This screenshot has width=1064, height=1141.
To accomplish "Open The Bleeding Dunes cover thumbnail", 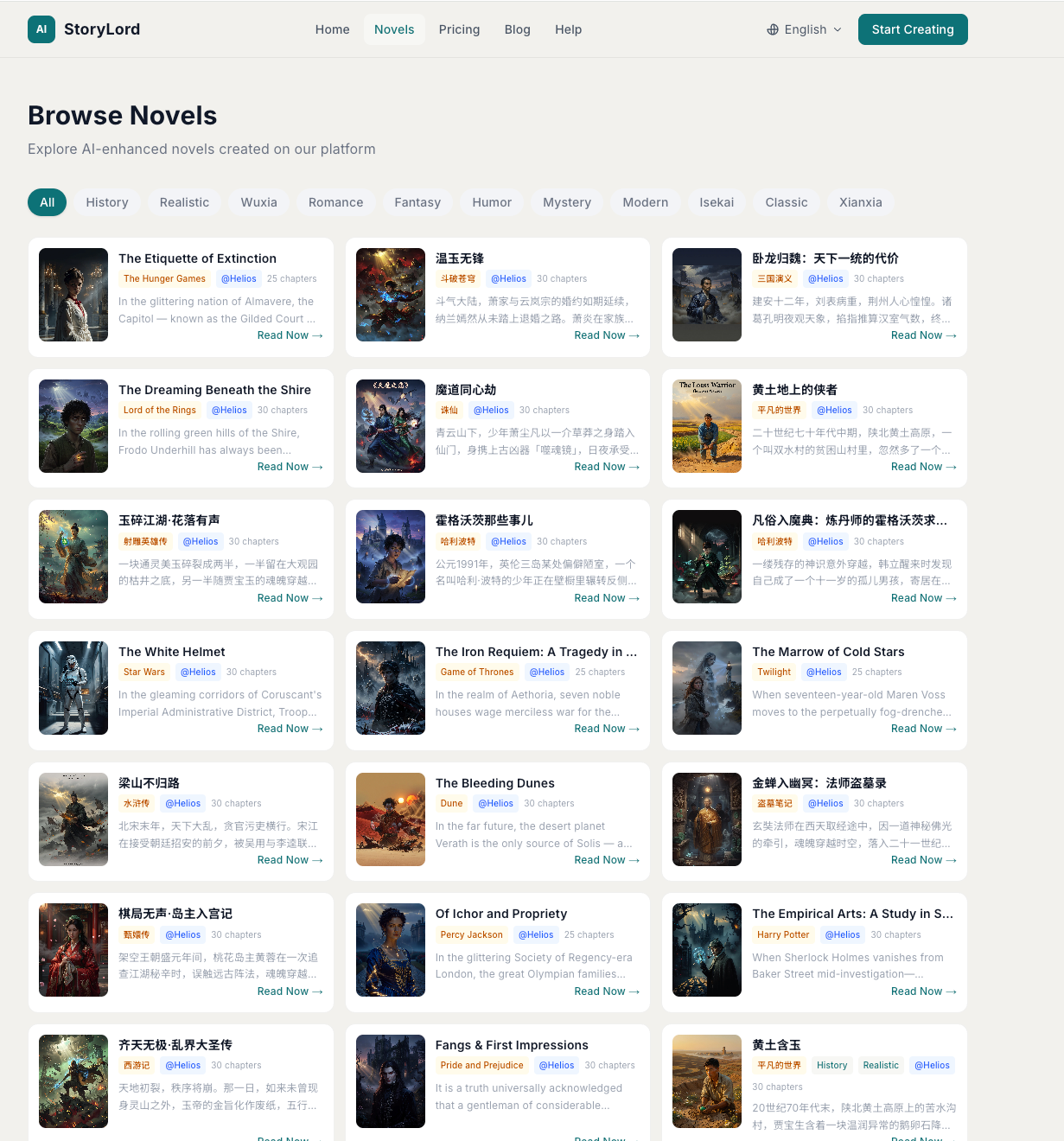I will (x=391, y=819).
